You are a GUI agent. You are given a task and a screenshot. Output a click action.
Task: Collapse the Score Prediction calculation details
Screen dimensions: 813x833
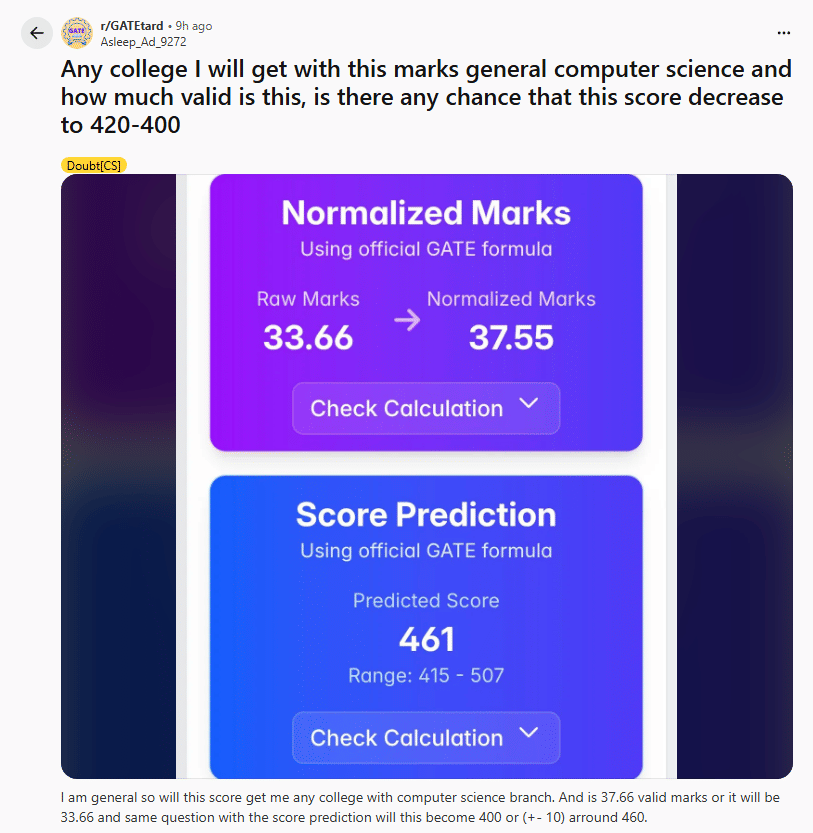click(425, 737)
